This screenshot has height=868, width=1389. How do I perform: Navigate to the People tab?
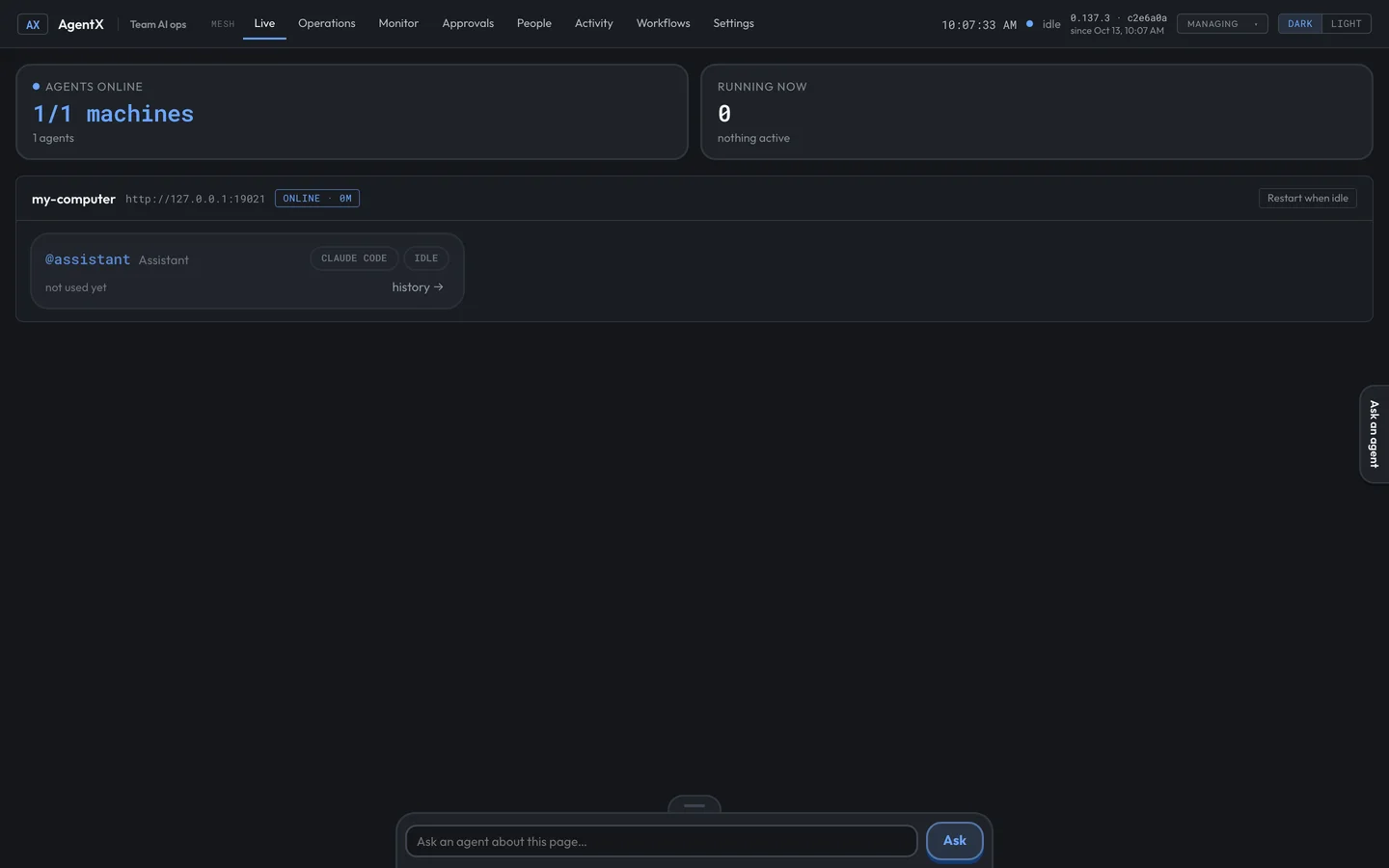(534, 23)
